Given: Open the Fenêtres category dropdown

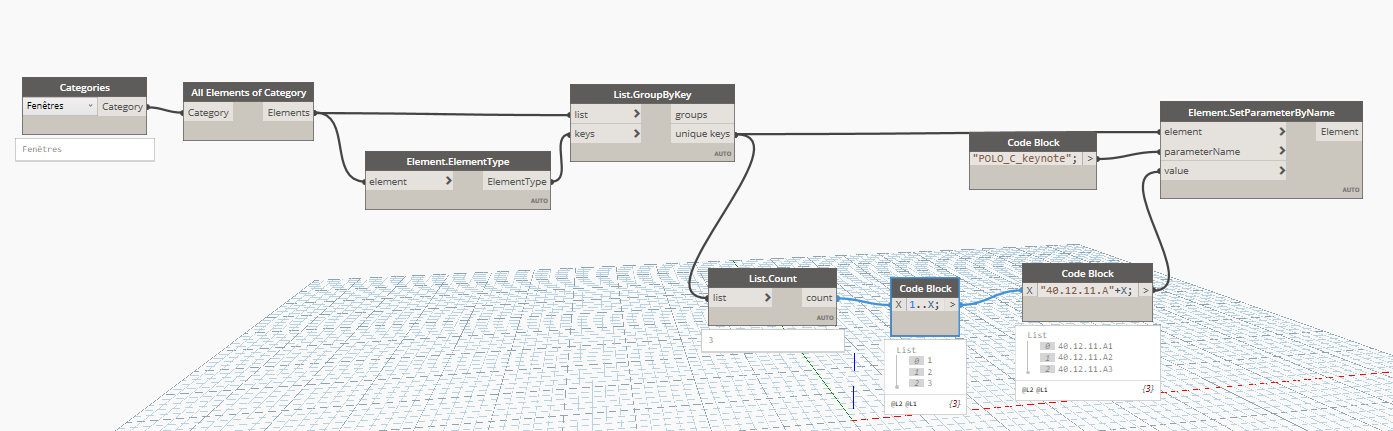Looking at the screenshot, I should click(x=60, y=106).
